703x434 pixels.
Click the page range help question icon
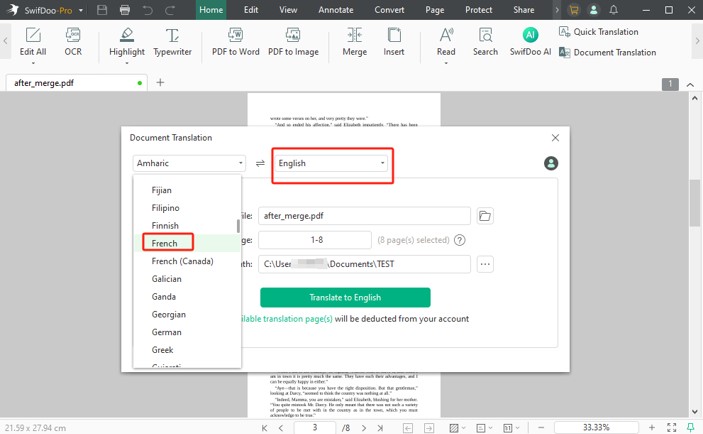click(460, 240)
